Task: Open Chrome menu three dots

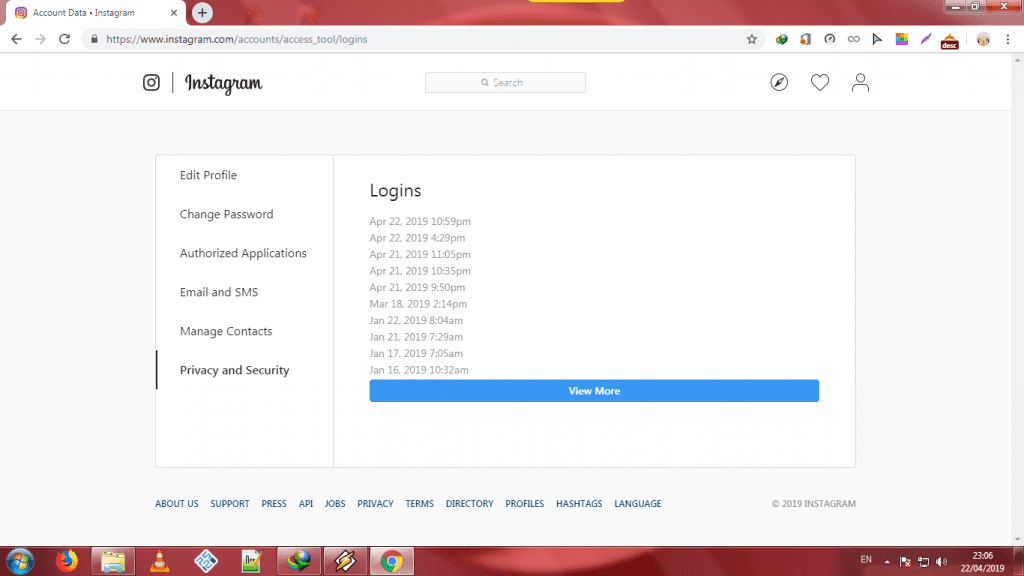Action: tap(1008, 39)
